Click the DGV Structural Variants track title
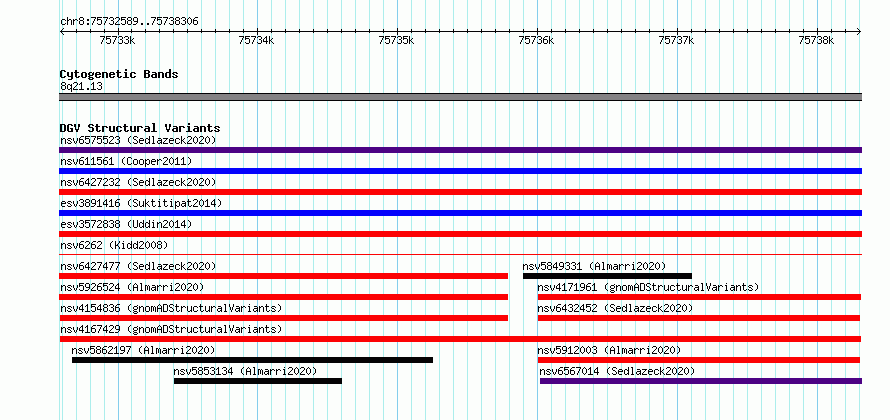 [140, 128]
